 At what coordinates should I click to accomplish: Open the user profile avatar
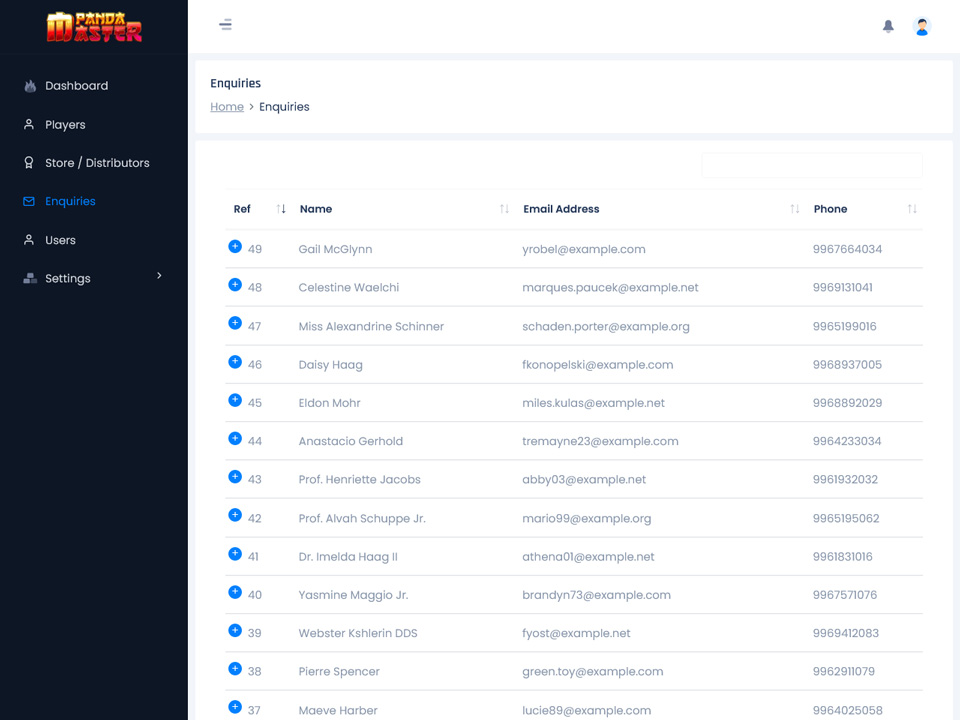922,27
